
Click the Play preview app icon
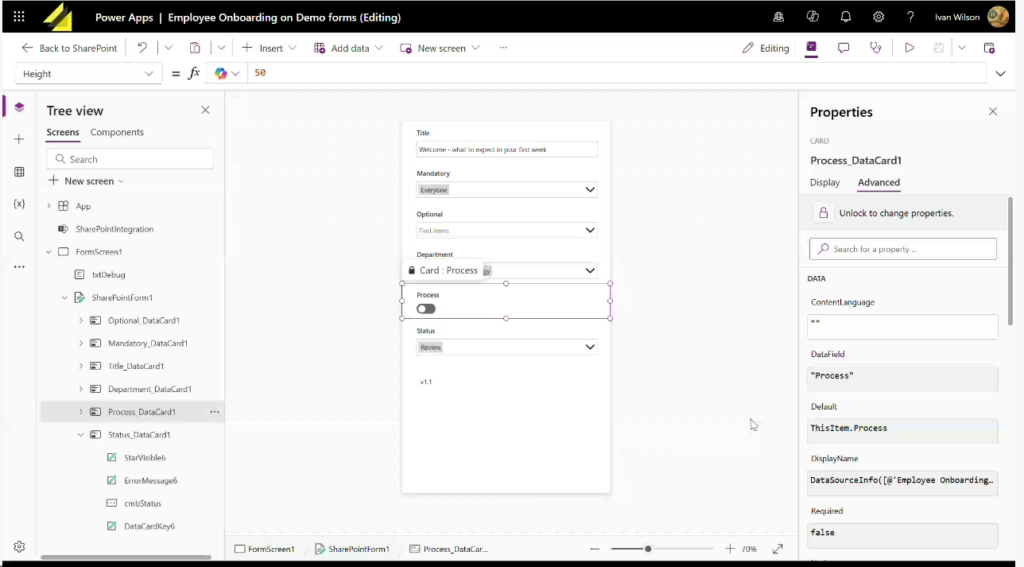(x=909, y=48)
